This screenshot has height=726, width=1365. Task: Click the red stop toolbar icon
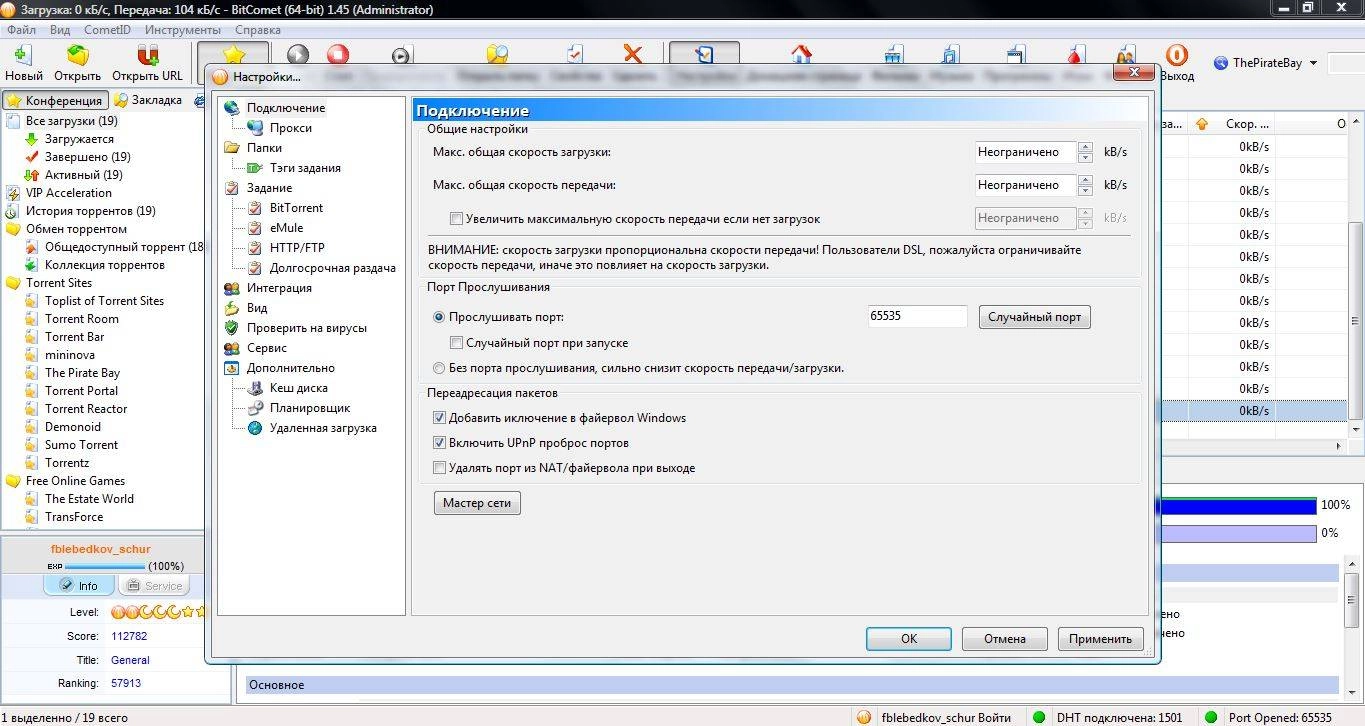[338, 56]
